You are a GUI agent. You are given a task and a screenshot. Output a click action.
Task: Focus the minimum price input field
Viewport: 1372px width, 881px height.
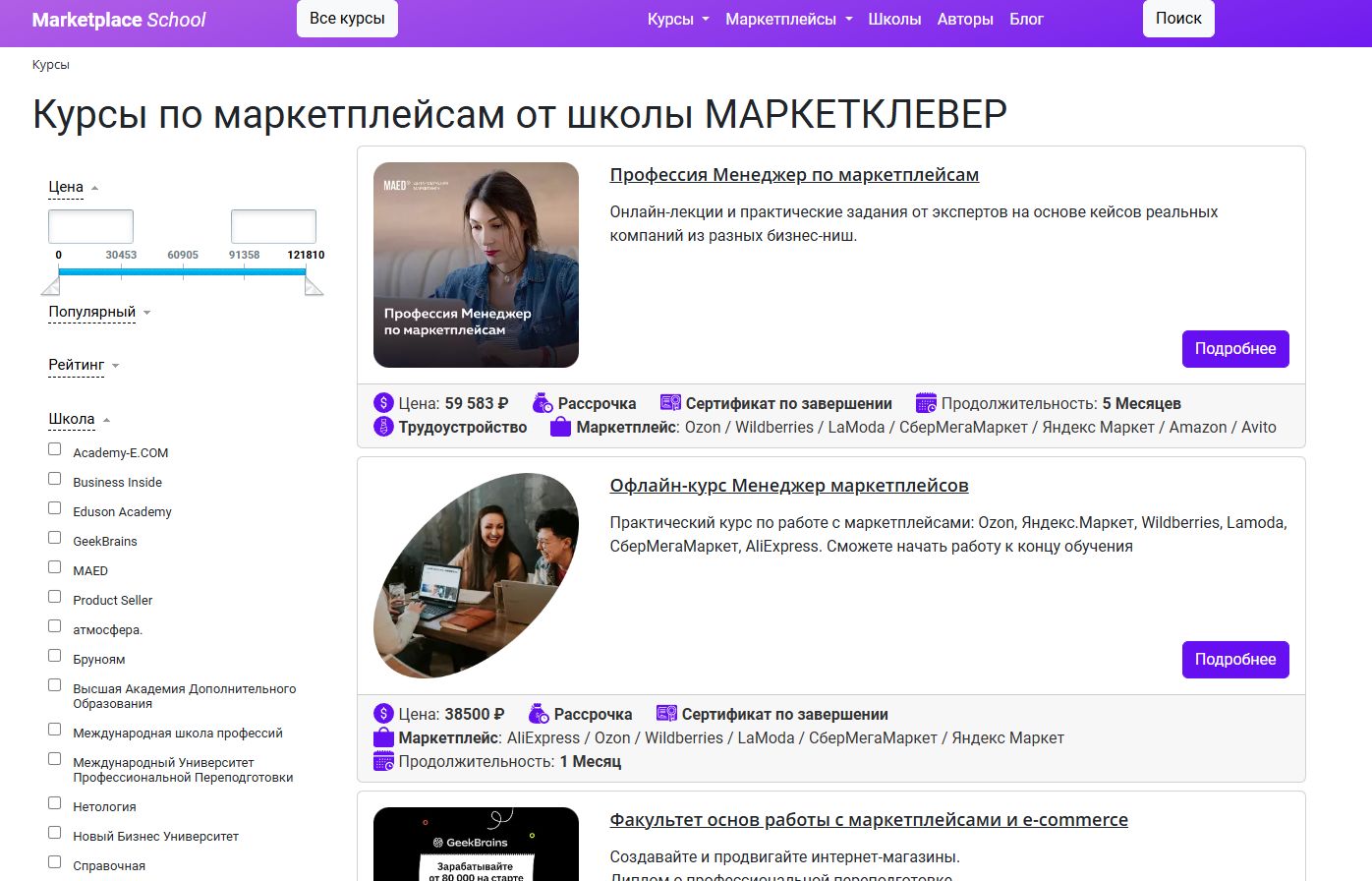tap(90, 226)
